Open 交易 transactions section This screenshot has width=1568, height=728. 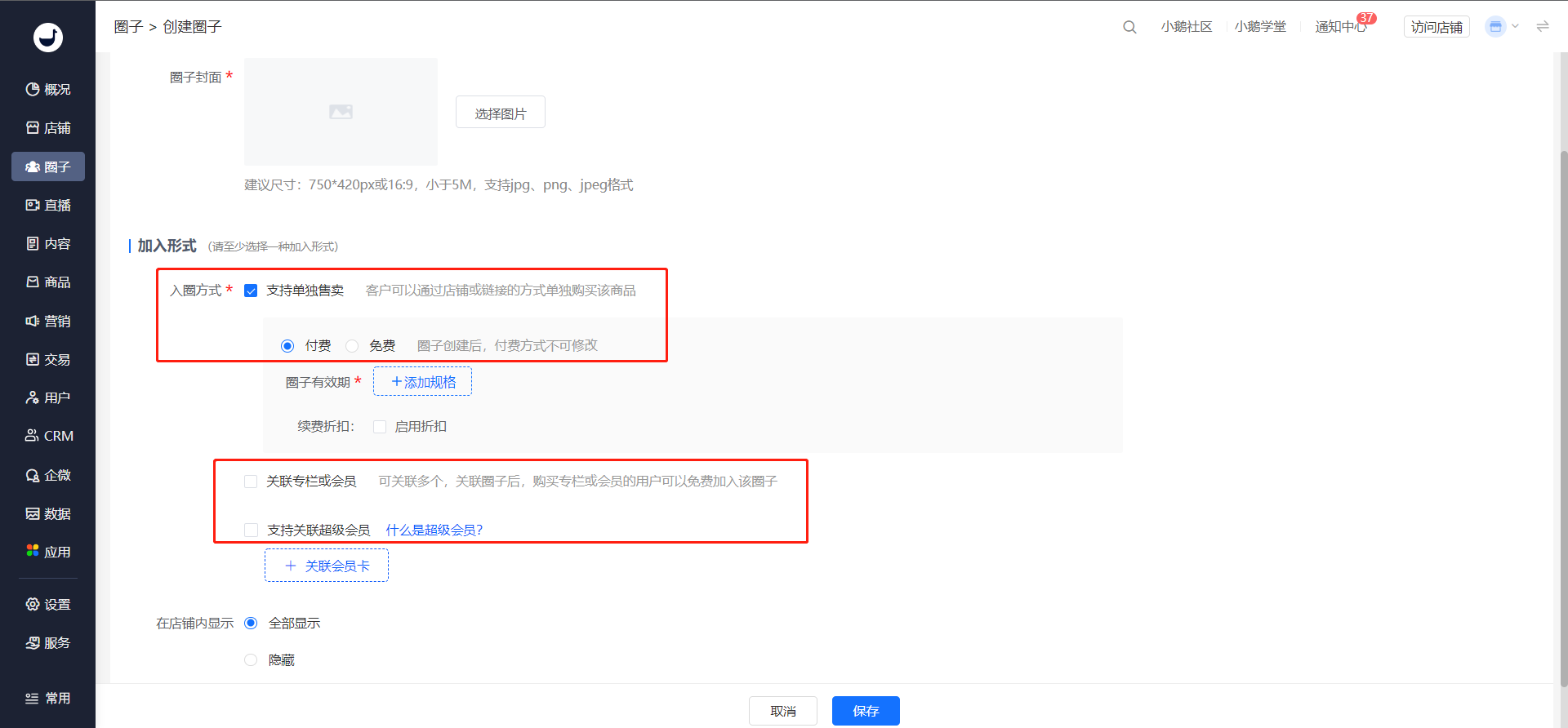coord(48,359)
